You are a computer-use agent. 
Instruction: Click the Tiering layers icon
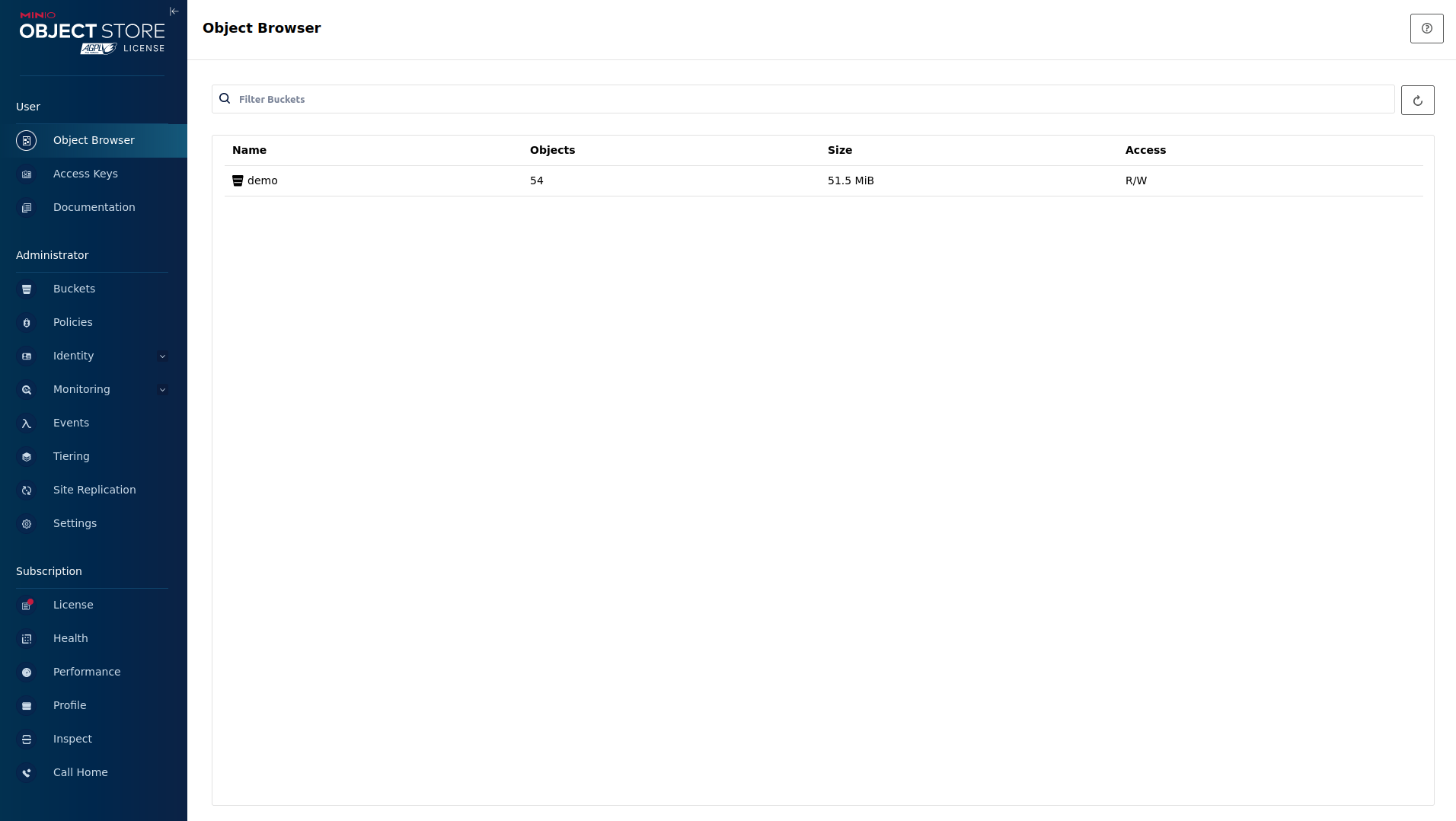(x=27, y=457)
